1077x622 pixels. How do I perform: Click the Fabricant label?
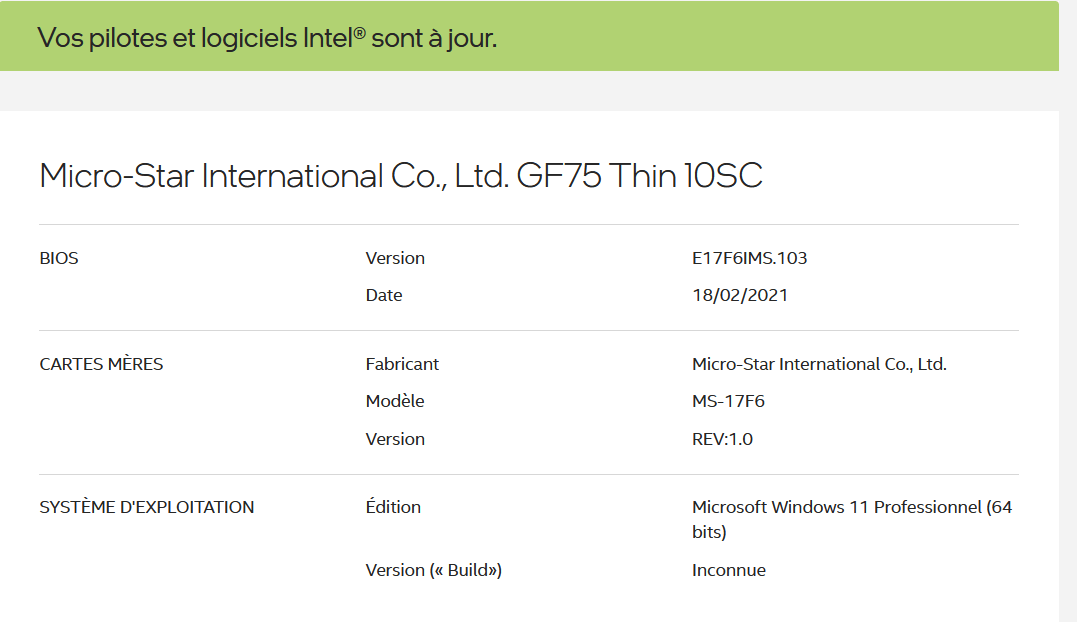402,364
